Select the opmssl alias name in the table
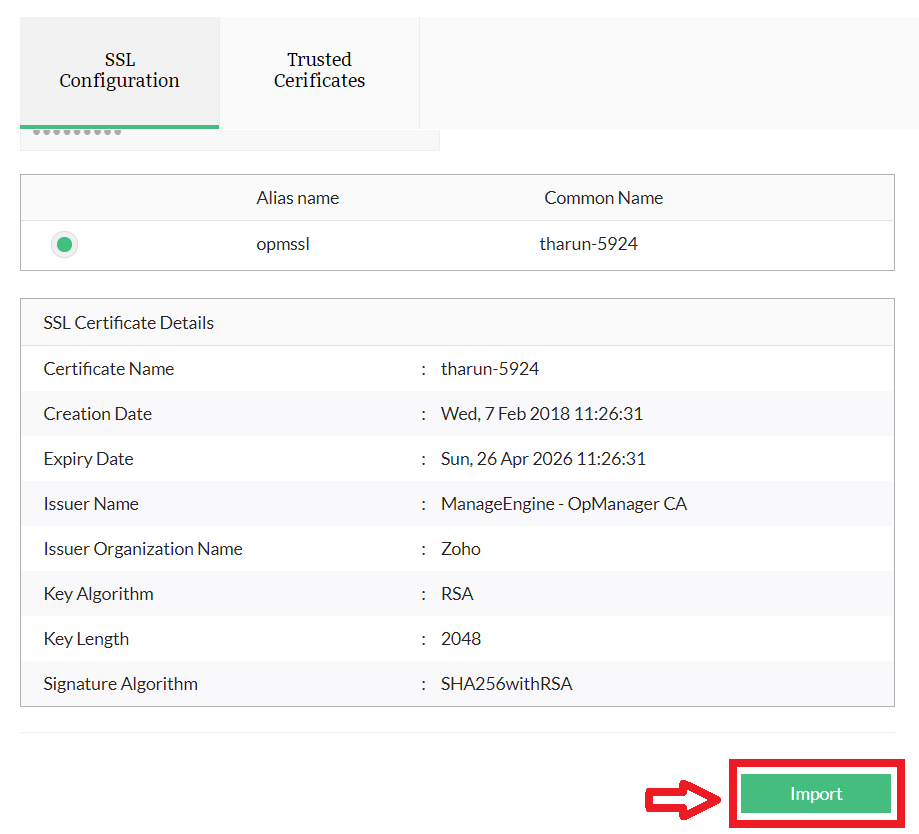919x834 pixels. tap(283, 244)
